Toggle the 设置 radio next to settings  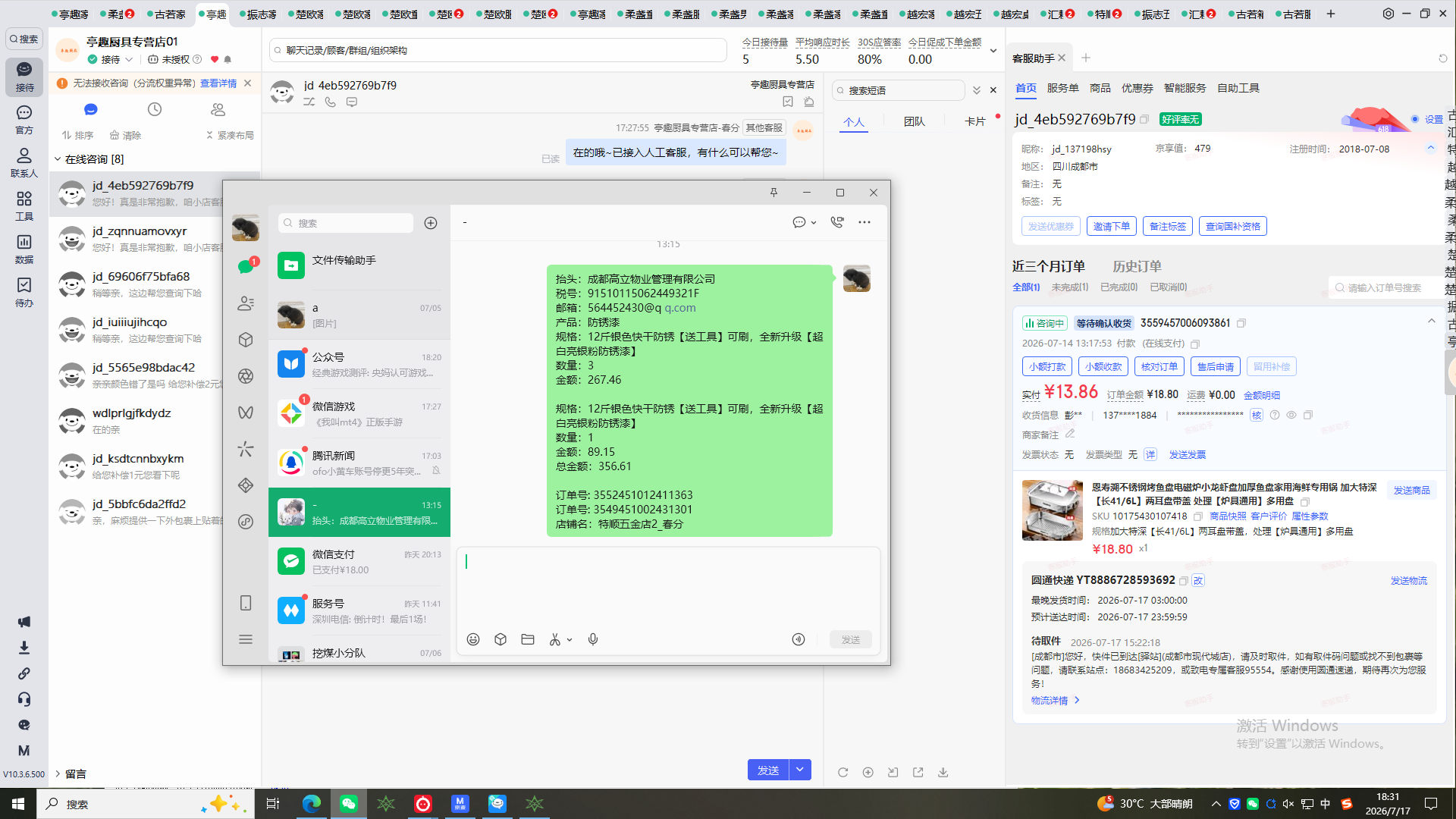1415,119
